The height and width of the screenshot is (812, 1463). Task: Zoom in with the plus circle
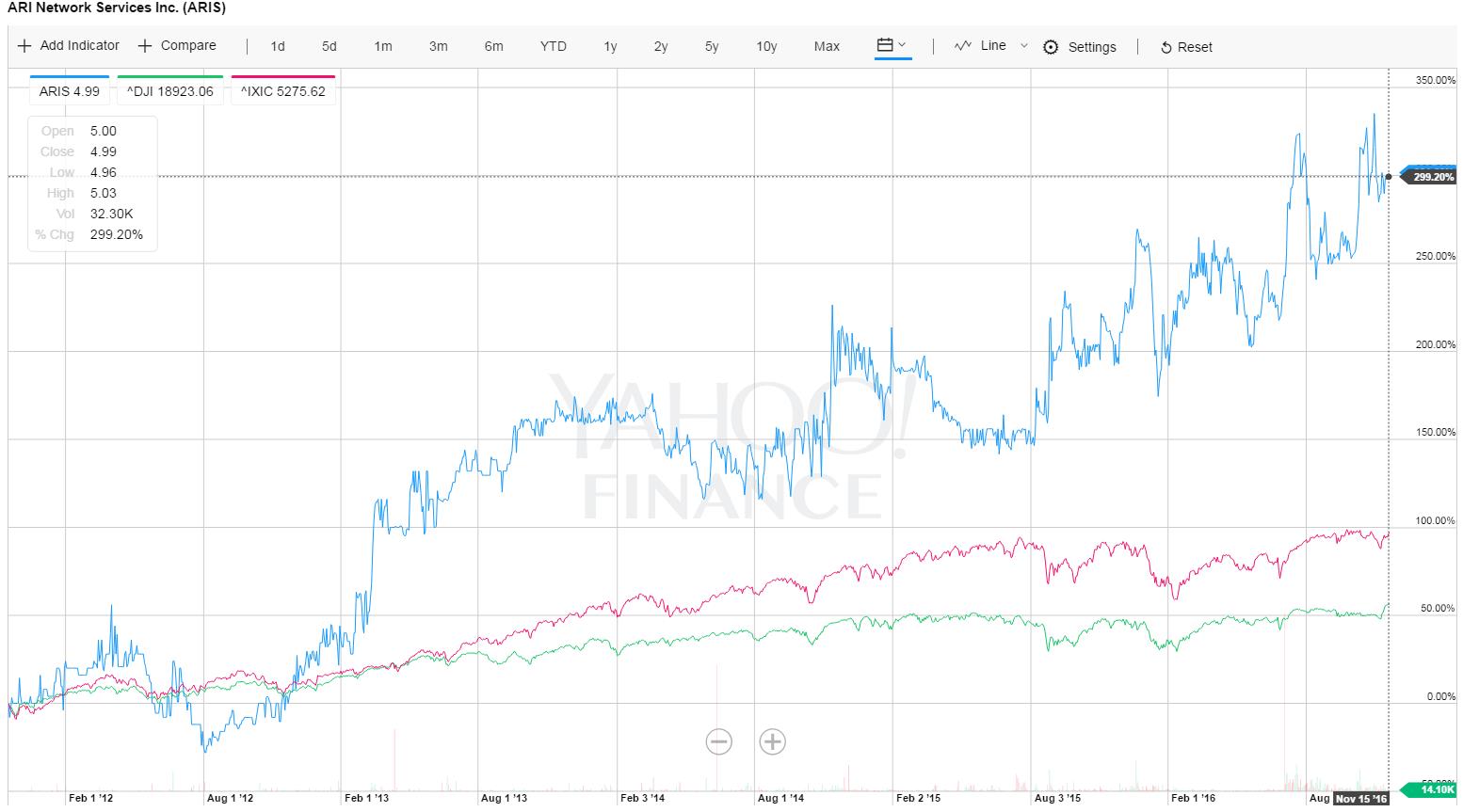point(773,741)
